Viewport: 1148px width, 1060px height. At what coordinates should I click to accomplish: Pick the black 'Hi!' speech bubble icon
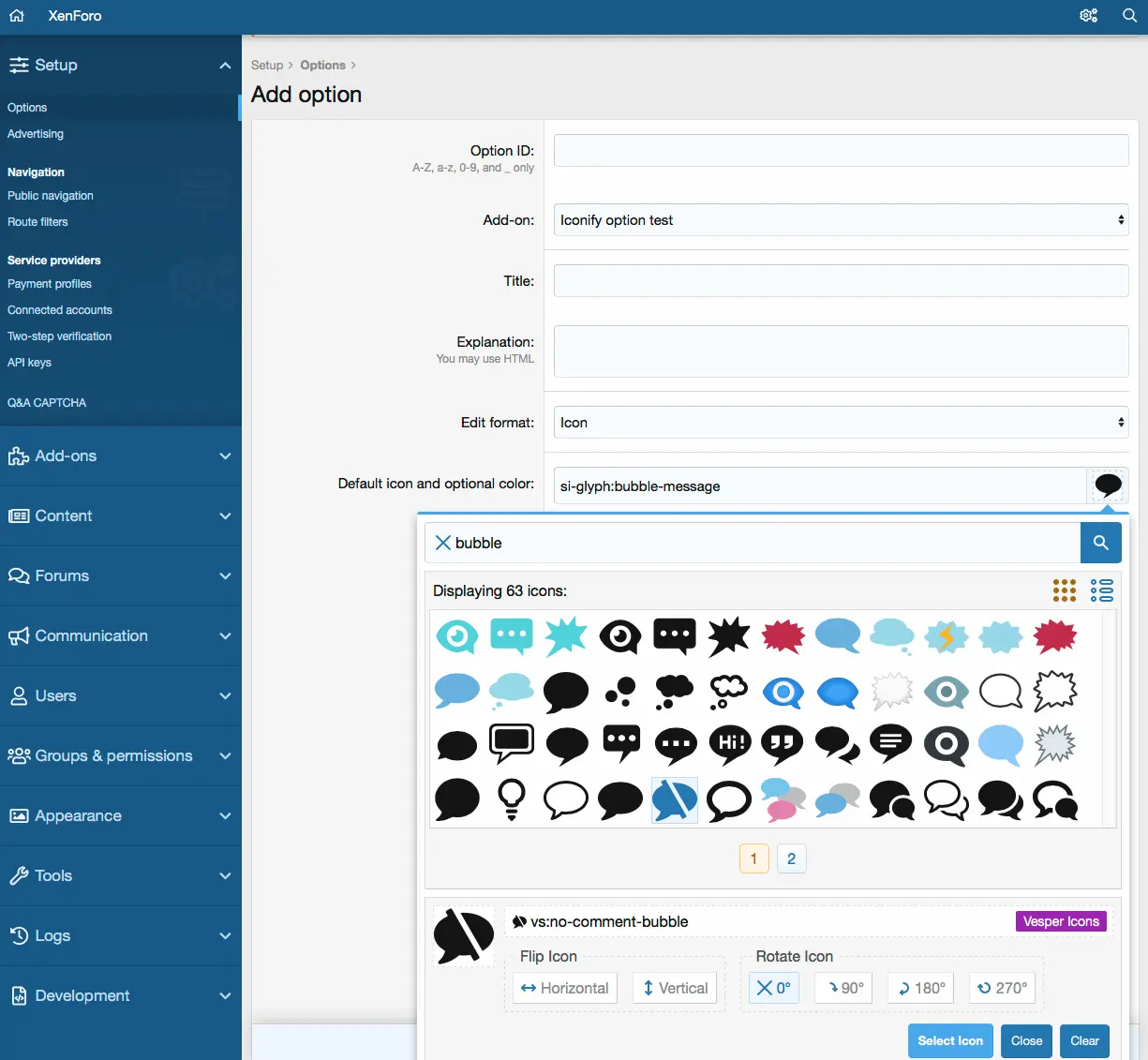(x=729, y=745)
